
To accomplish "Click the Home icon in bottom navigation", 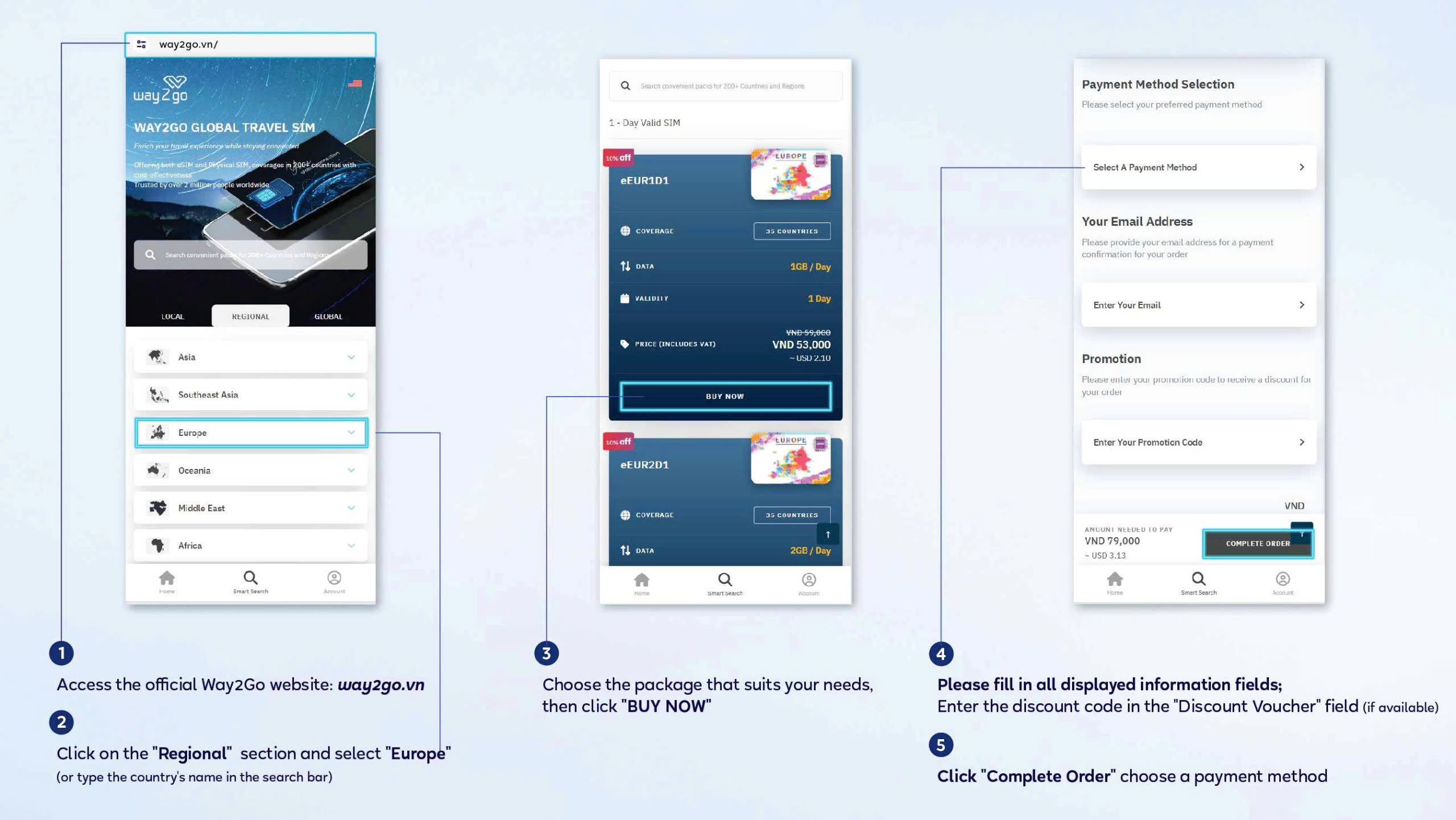I will point(167,577).
